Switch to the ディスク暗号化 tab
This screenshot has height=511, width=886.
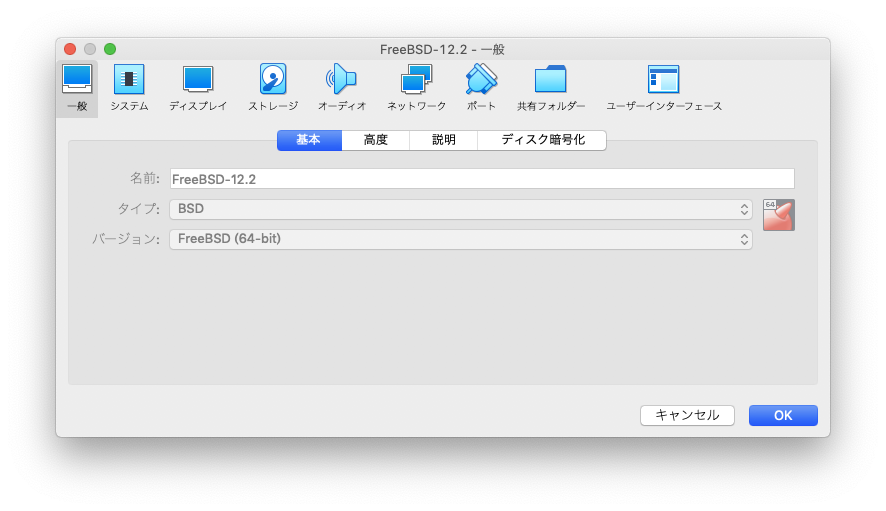[542, 140]
